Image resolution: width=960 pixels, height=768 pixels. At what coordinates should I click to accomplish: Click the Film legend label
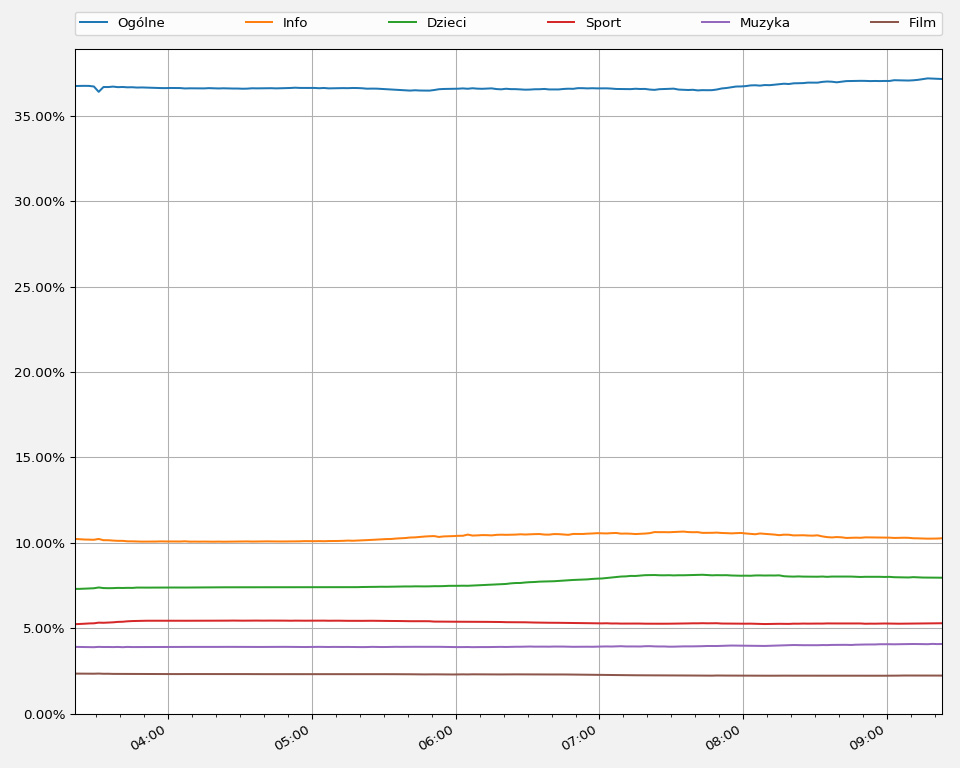[922, 23]
